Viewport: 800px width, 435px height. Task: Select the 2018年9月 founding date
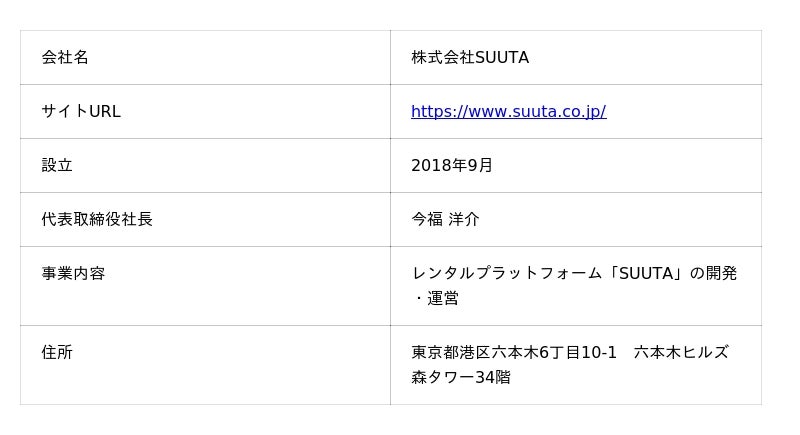click(x=452, y=166)
